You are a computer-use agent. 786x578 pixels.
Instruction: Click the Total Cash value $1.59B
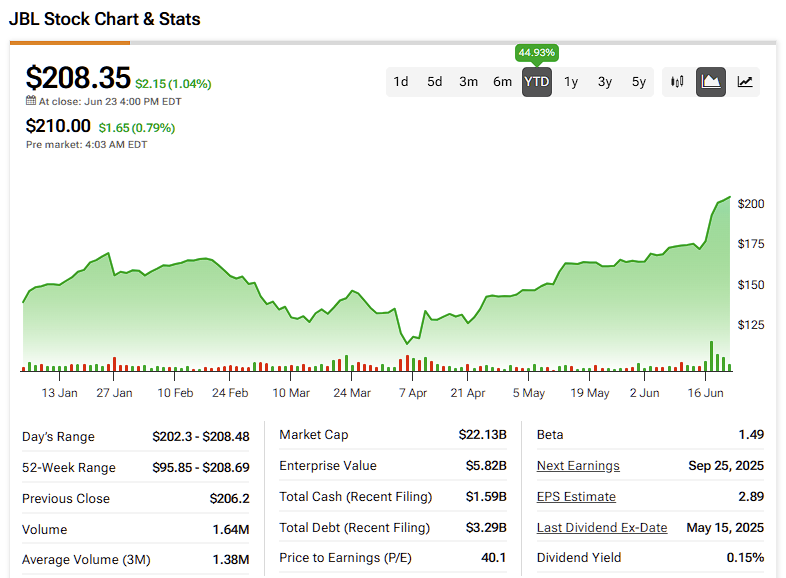[486, 497]
